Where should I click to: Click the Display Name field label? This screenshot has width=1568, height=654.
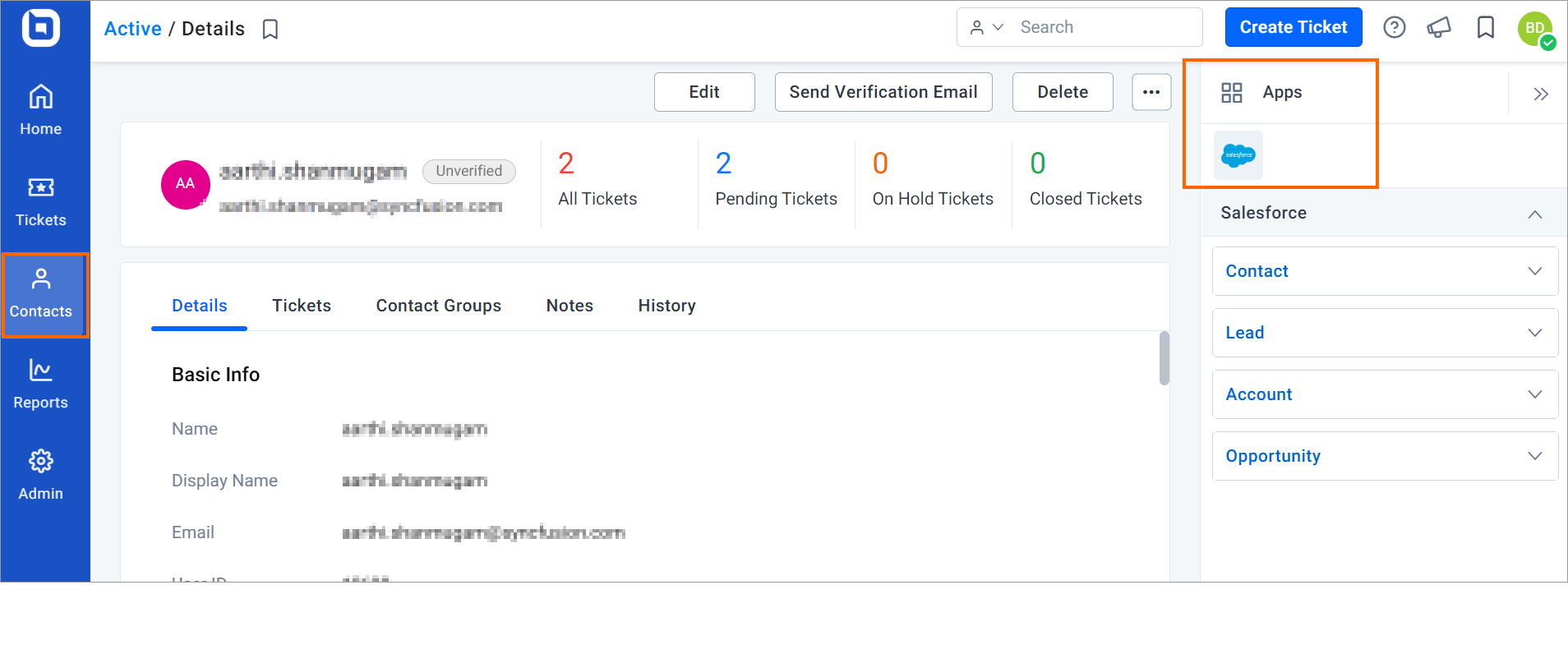tap(224, 481)
